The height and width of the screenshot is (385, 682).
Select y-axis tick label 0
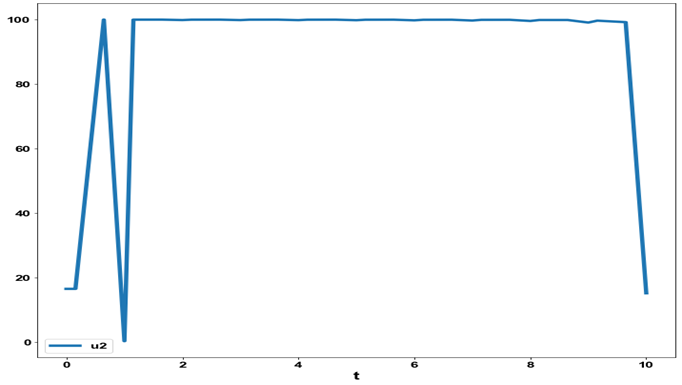point(27,342)
